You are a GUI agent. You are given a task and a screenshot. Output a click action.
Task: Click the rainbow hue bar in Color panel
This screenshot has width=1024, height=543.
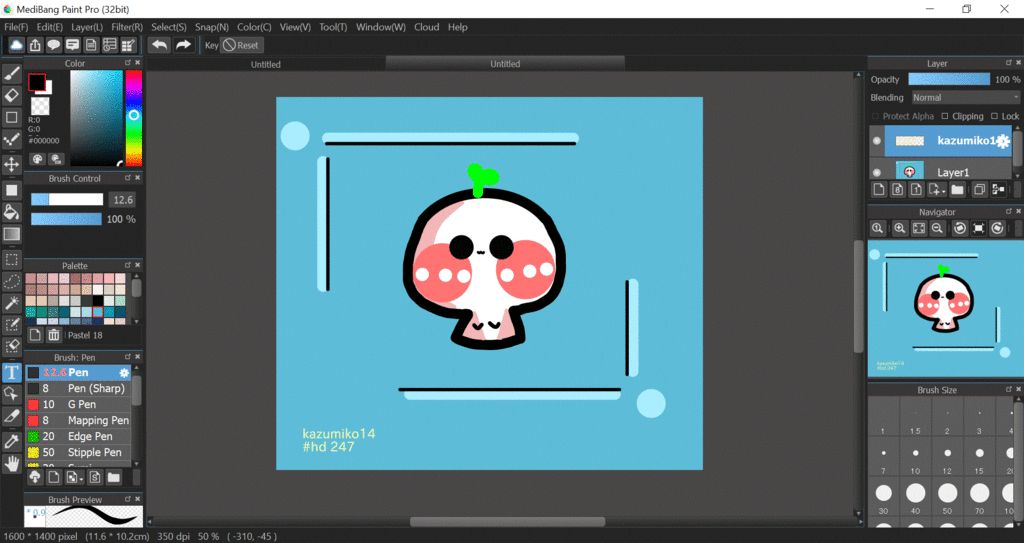[x=134, y=118]
